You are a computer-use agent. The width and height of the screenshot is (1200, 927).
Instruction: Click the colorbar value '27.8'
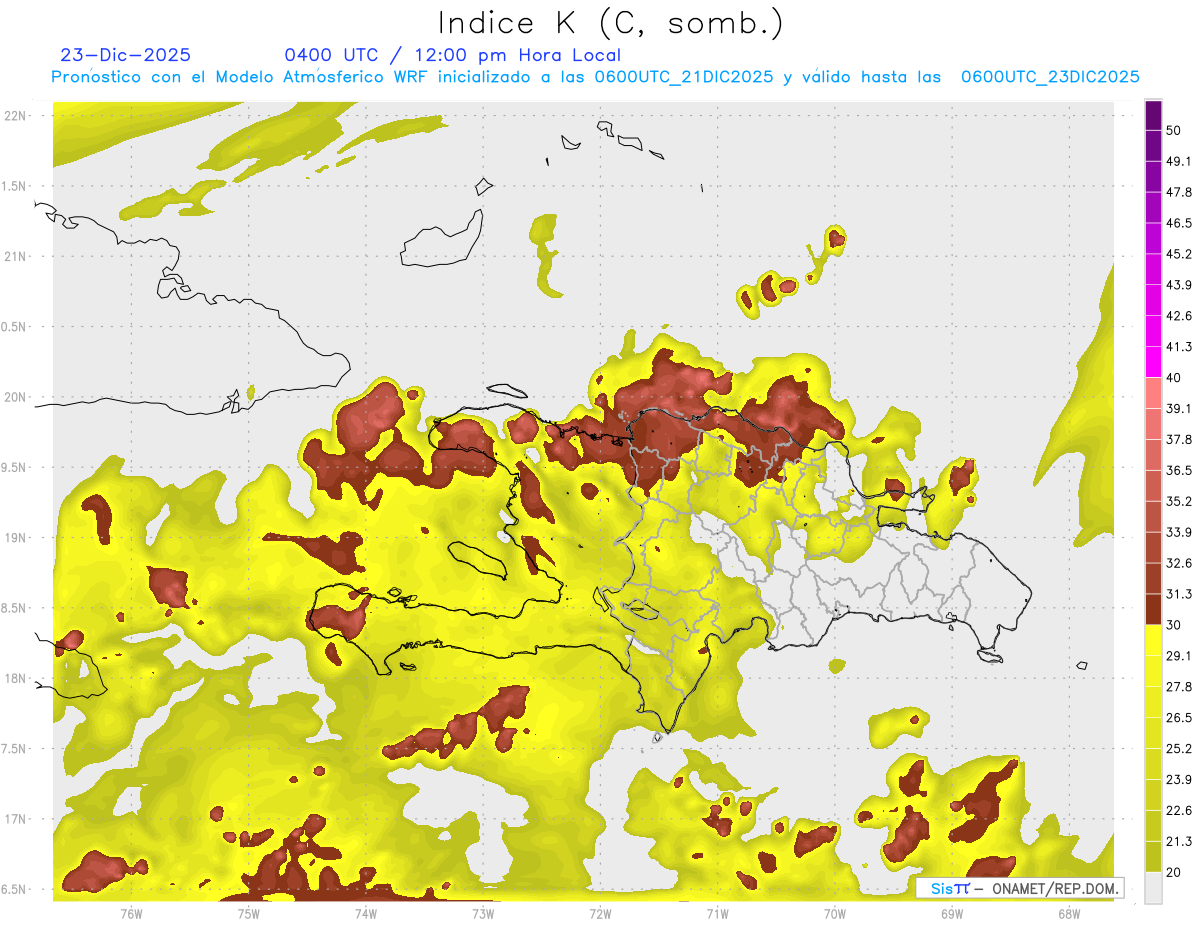pos(1178,687)
